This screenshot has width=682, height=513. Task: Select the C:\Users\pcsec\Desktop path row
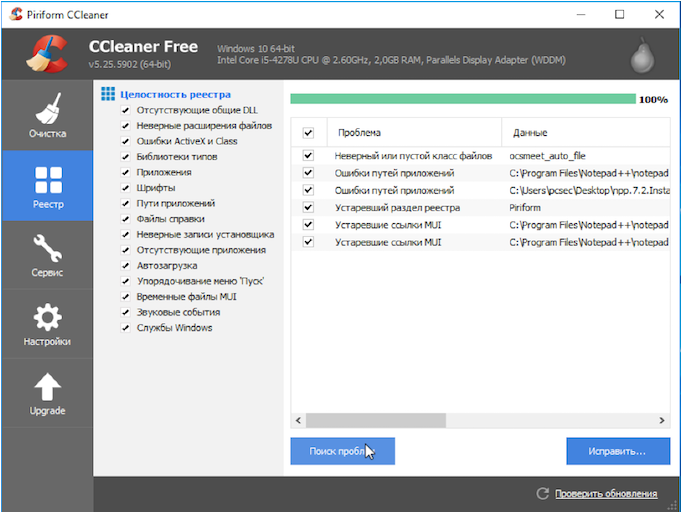(x=480, y=190)
